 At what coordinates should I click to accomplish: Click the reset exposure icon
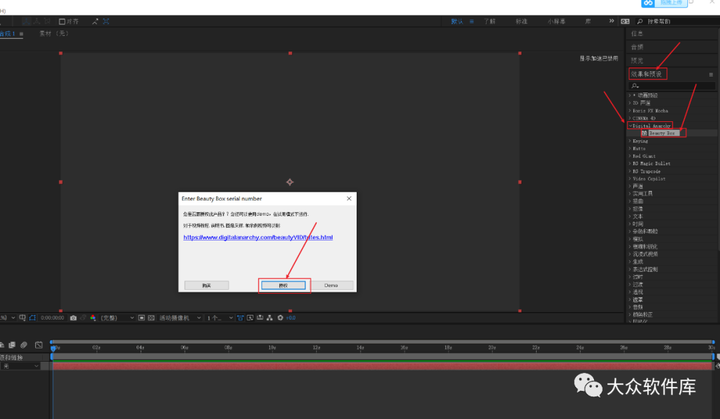tap(280, 318)
